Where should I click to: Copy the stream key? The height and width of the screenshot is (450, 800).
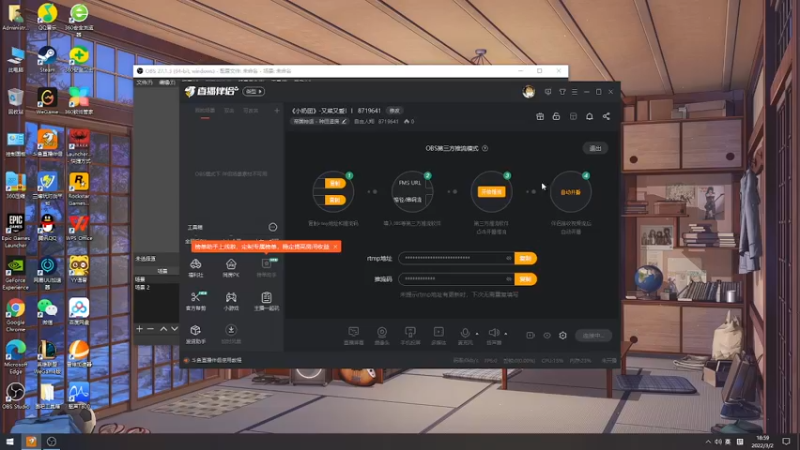pos(526,279)
